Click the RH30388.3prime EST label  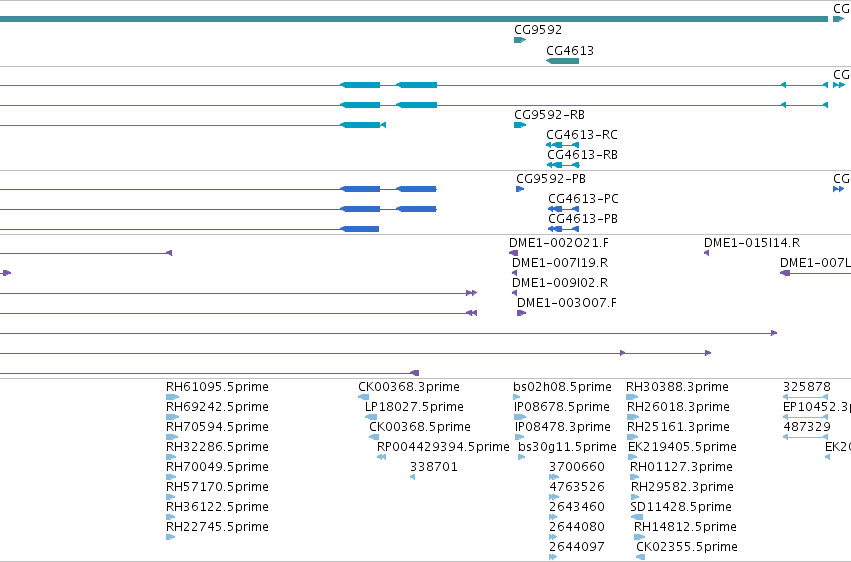pos(677,387)
